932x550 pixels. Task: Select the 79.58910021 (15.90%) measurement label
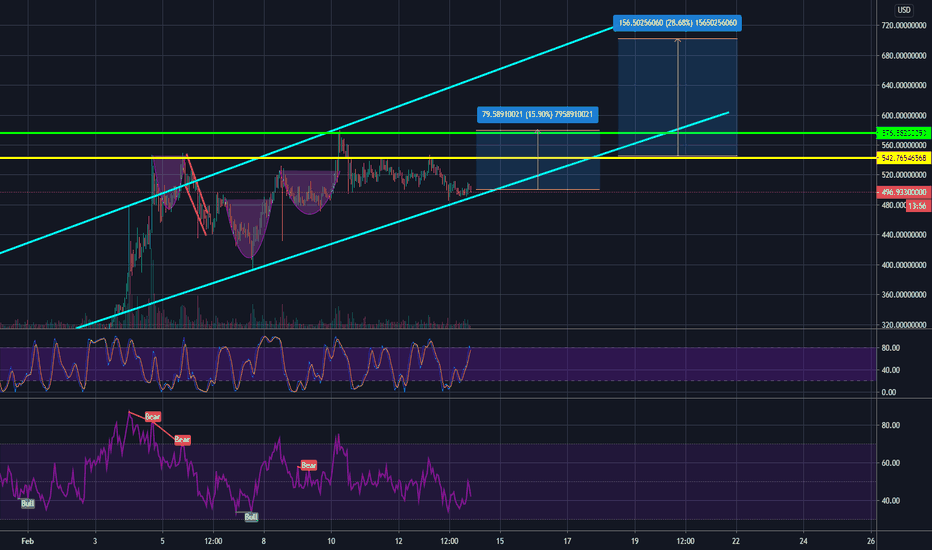537,114
